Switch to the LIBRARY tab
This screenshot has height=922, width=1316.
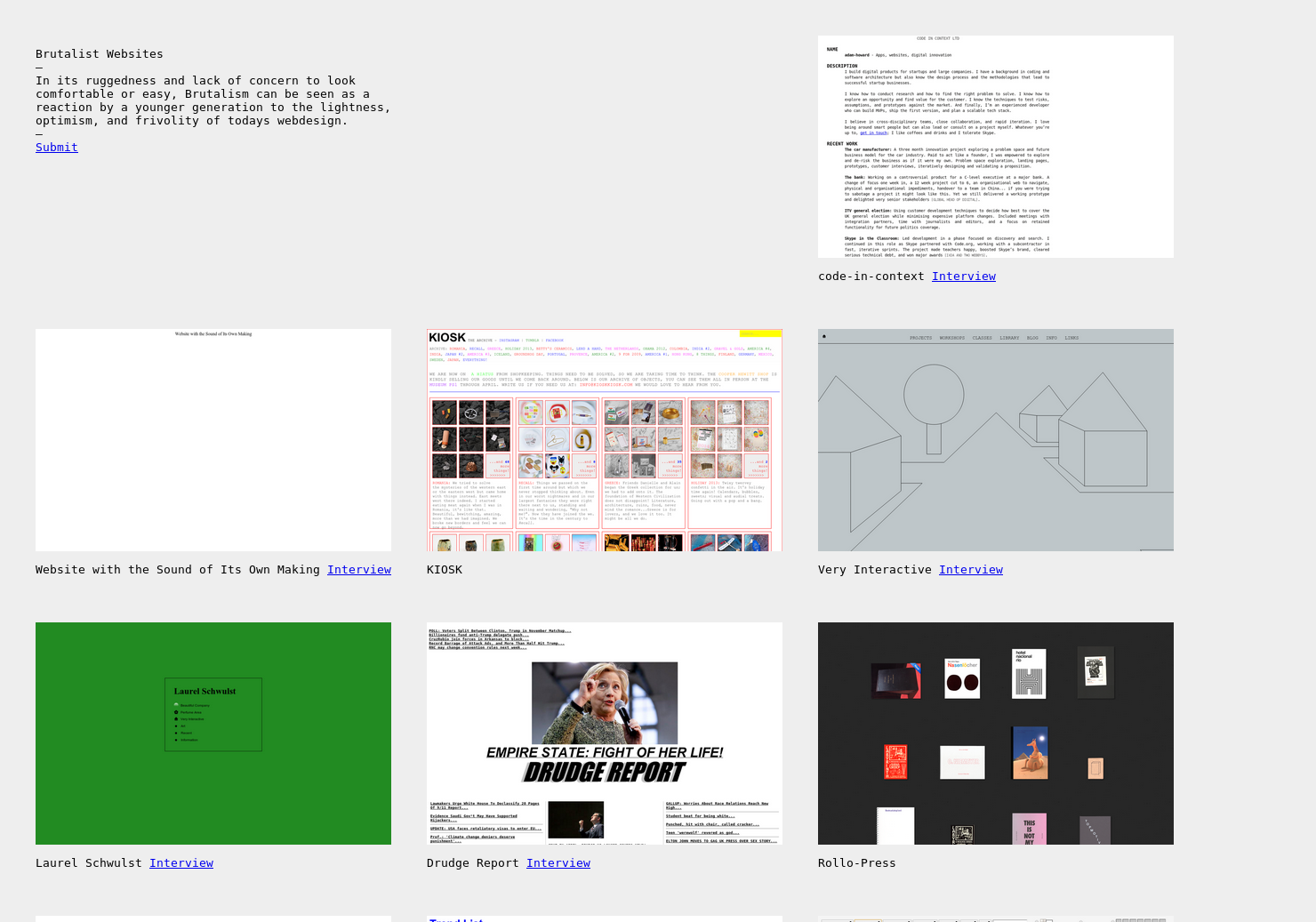(1009, 338)
